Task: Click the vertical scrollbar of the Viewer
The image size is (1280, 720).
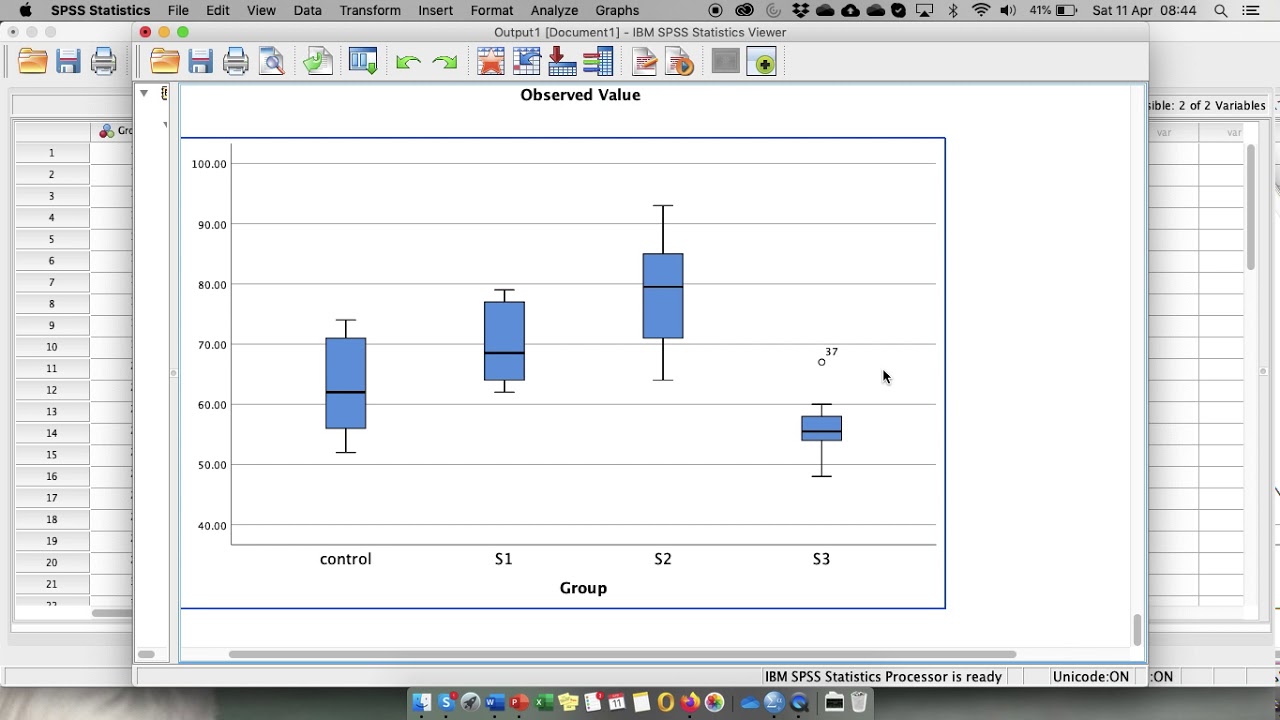Action: pyautogui.click(x=1137, y=630)
